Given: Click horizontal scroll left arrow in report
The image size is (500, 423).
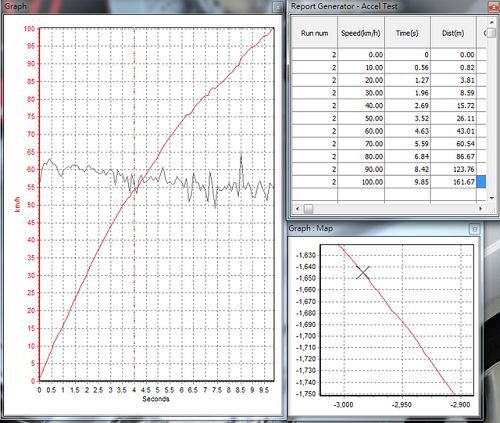Looking at the screenshot, I should (x=297, y=209).
